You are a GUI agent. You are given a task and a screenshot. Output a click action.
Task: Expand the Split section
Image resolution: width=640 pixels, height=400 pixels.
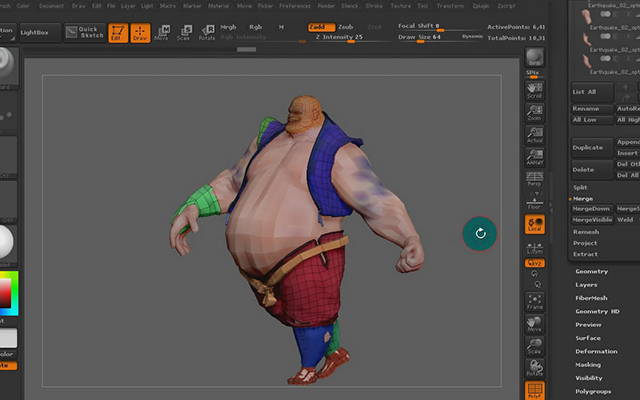580,187
